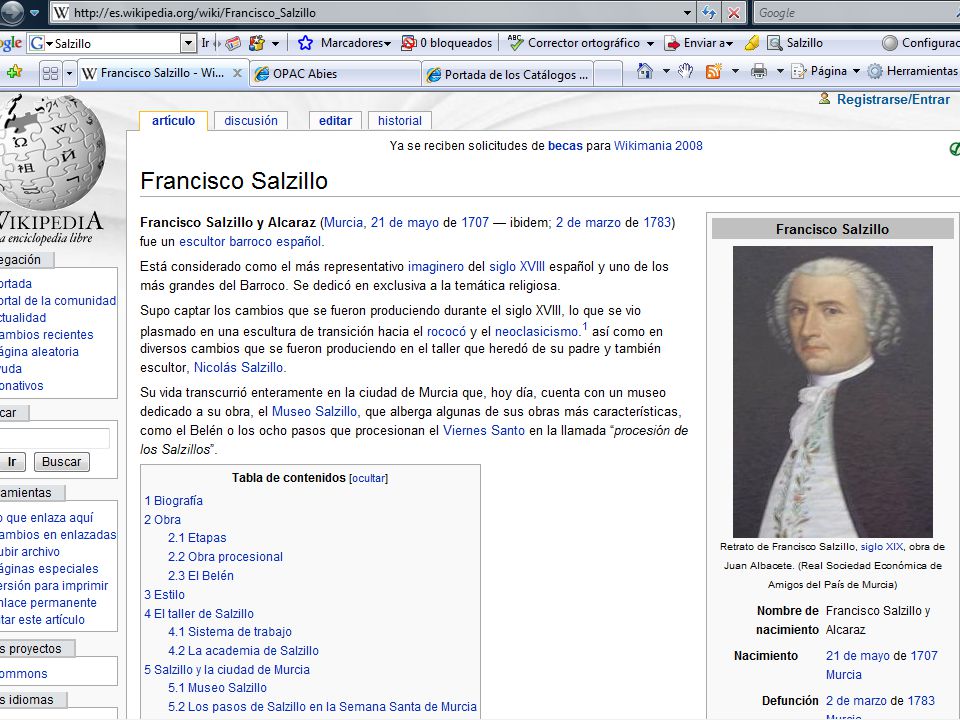Follow the becas link in site notice
This screenshot has width=960, height=720.
565,146
